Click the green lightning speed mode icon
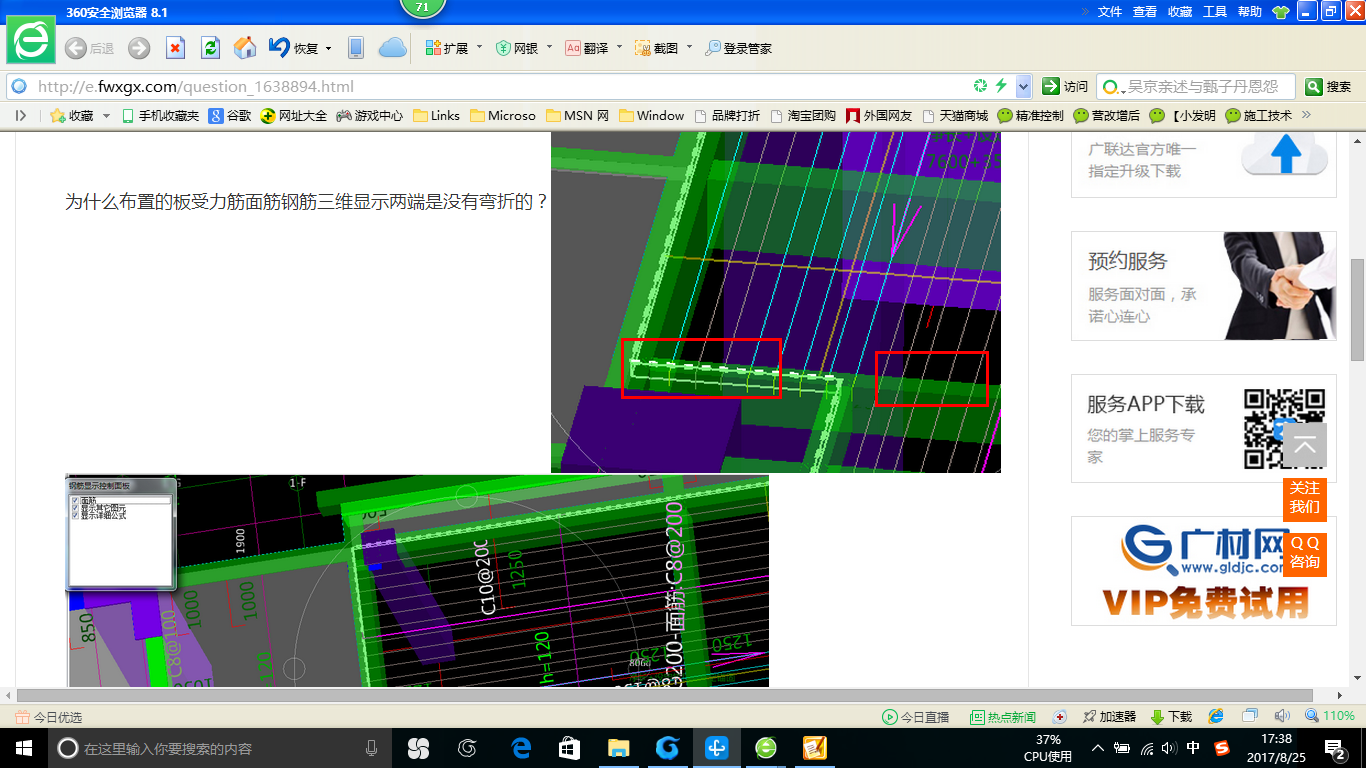 tap(1001, 86)
